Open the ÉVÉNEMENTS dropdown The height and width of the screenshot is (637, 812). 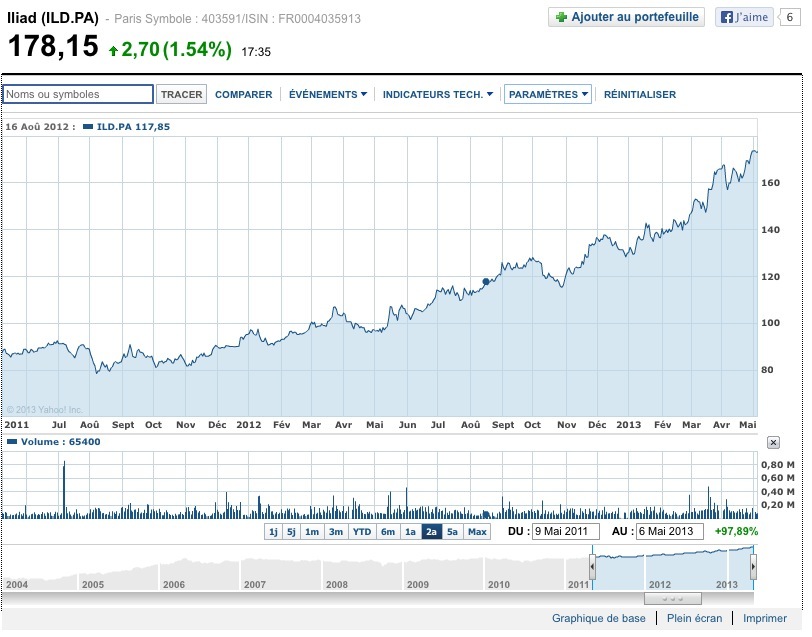pos(328,94)
